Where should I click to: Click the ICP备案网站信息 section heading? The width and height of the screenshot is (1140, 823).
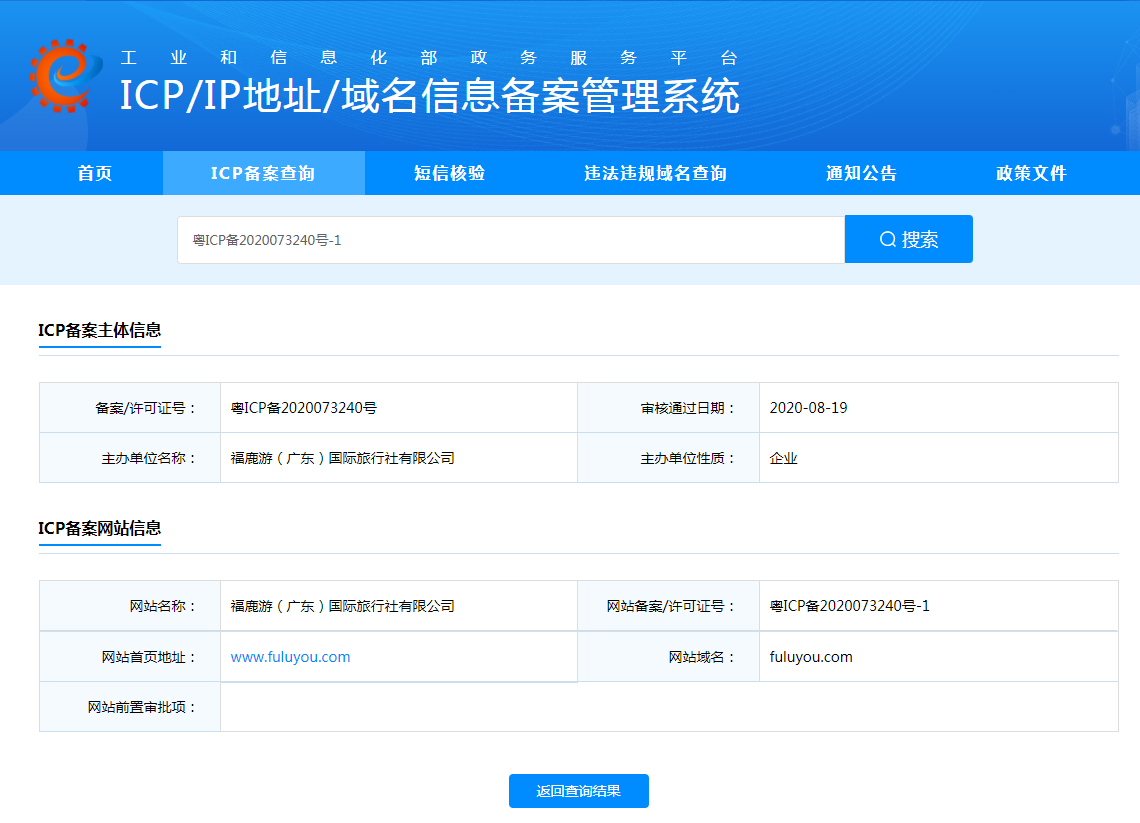click(99, 530)
